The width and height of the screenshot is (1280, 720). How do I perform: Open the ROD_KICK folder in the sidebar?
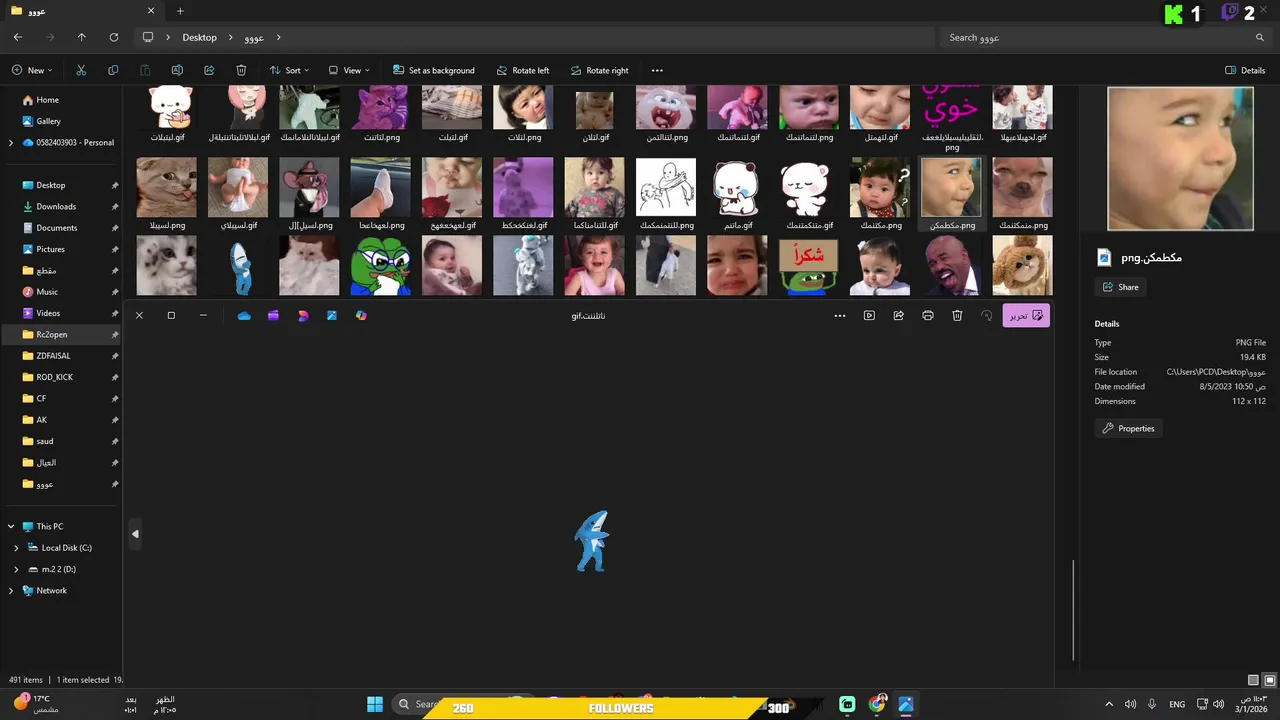click(x=54, y=377)
